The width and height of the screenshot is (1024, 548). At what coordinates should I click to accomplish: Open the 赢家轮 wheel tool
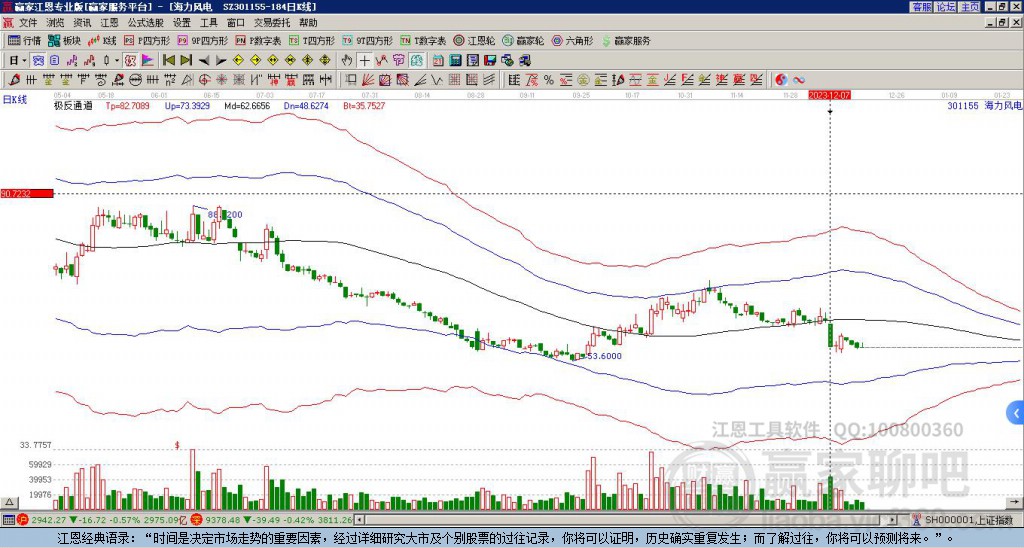coord(523,40)
